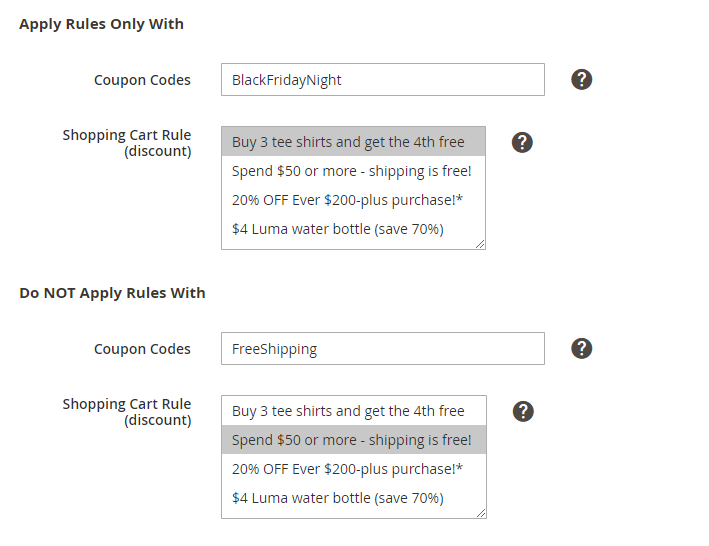Select 'Spend $50 or more' in Do NOT Apply list
709x546 pixels.
click(351, 440)
